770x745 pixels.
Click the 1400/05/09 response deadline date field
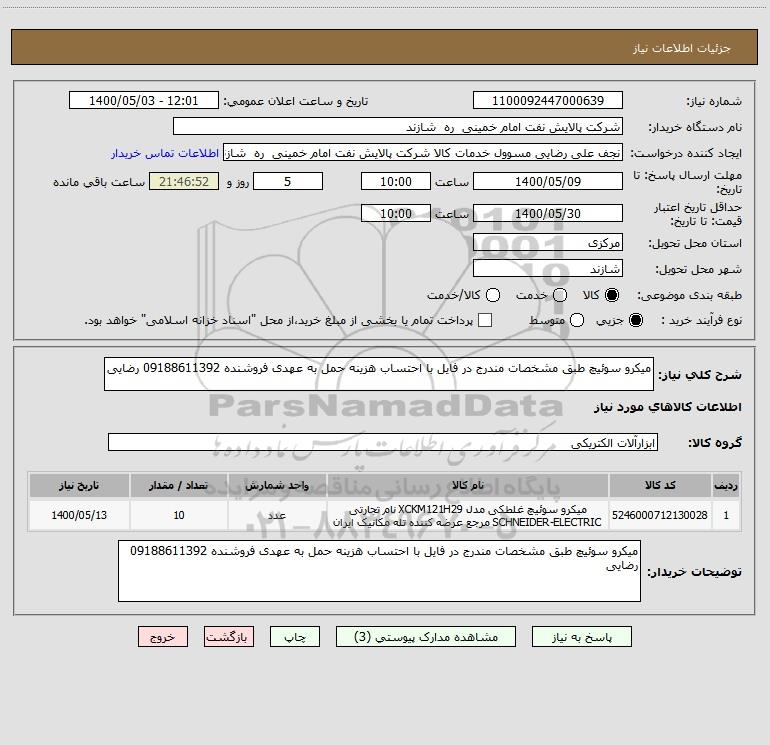click(x=548, y=182)
